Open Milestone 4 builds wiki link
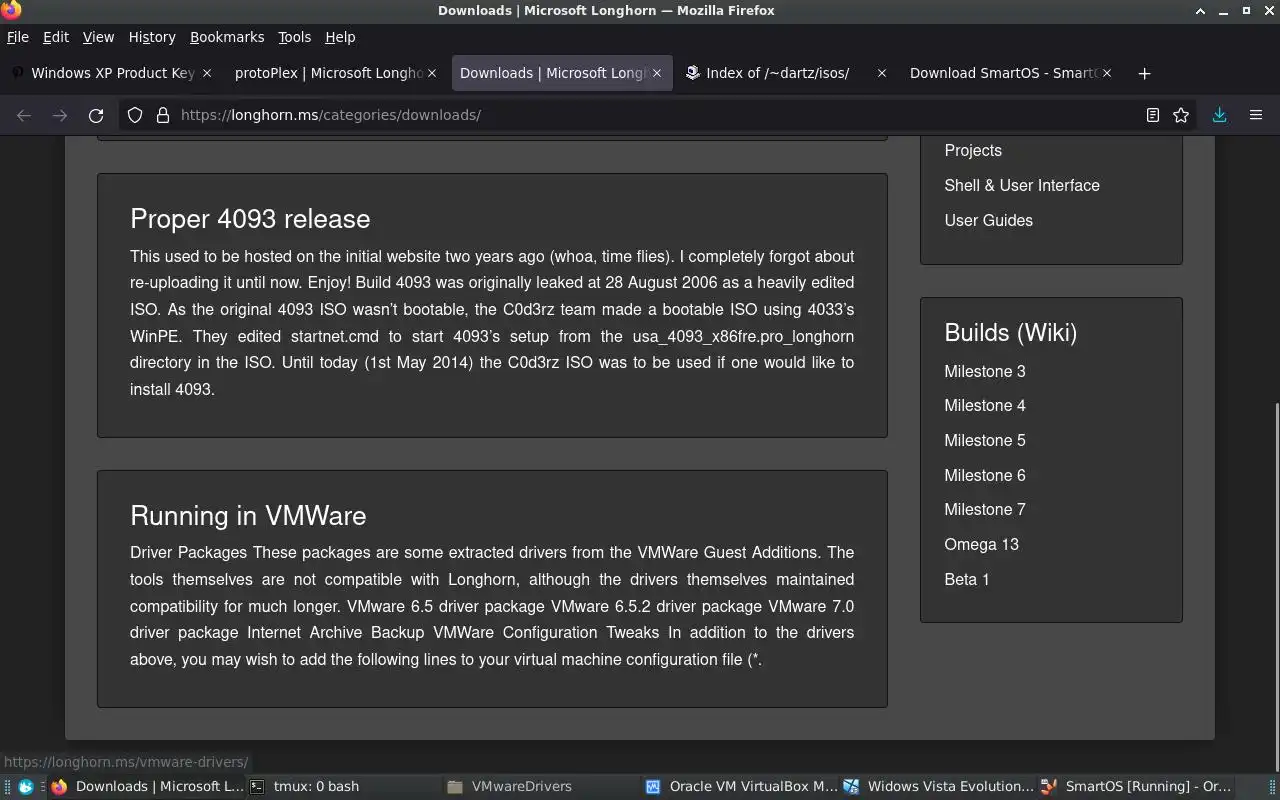 click(985, 406)
